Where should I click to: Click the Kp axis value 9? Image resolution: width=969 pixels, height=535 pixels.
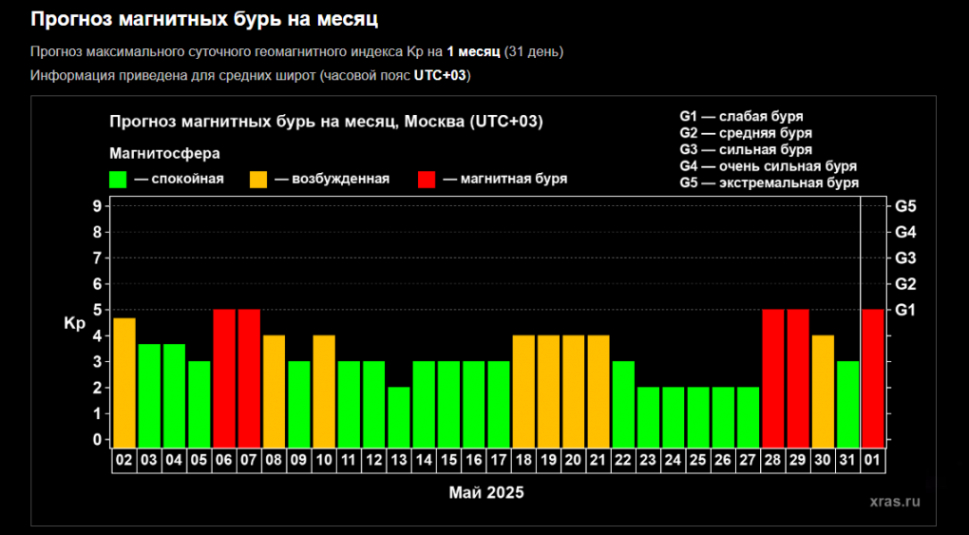[97, 206]
